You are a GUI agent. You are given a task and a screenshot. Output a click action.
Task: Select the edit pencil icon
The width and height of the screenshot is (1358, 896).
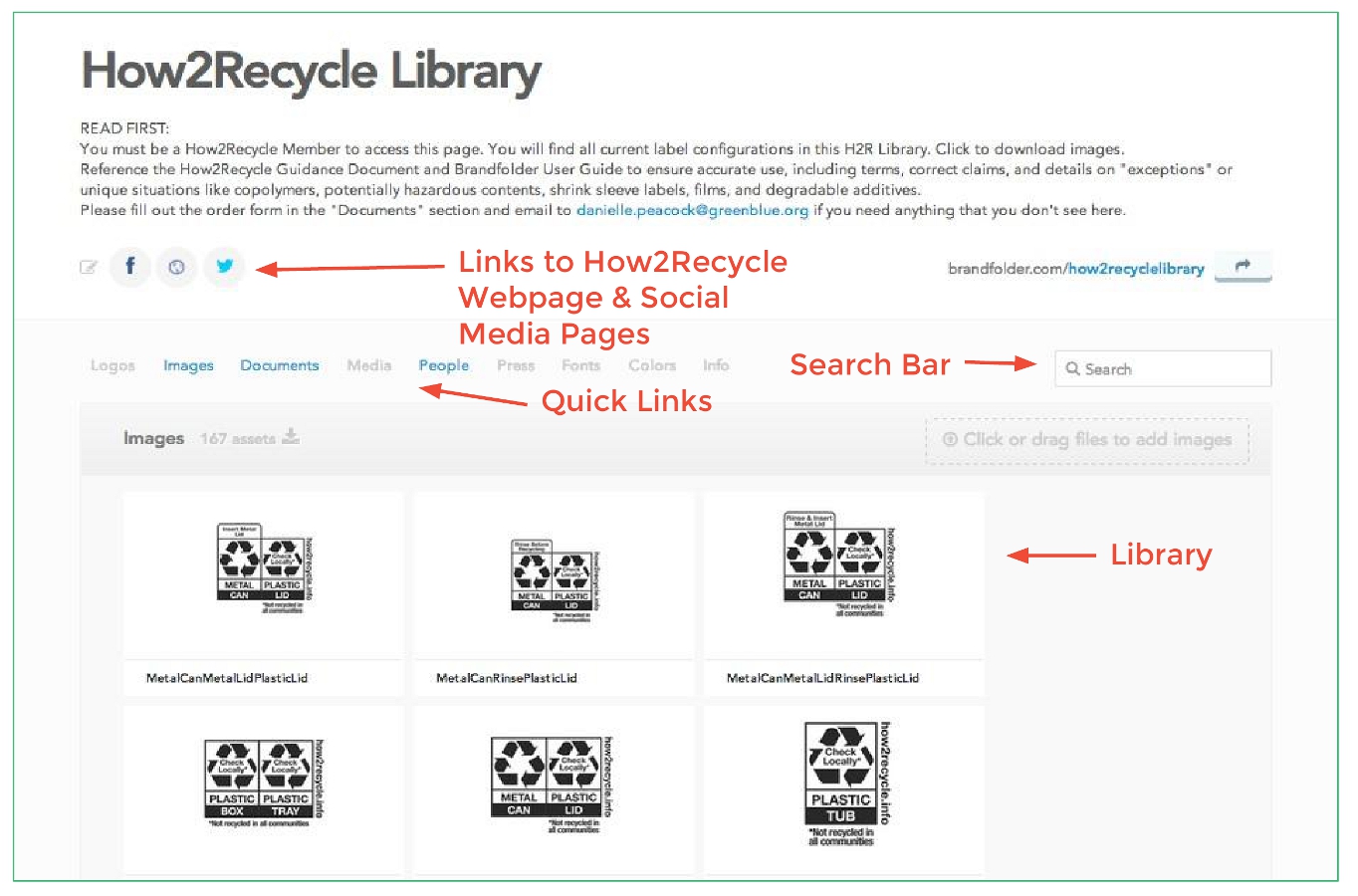tap(89, 266)
